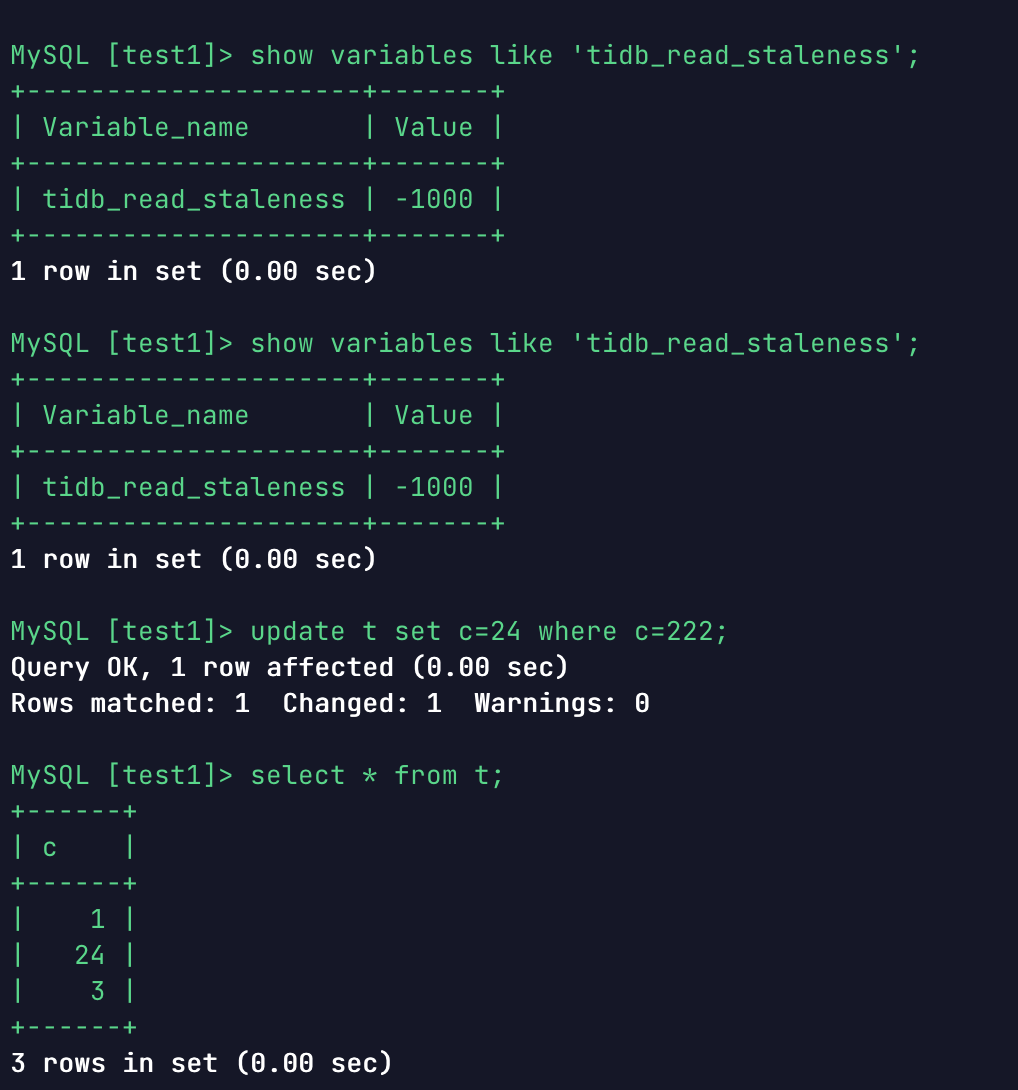Viewport: 1018px width, 1090px height.
Task: Click the 'Query OK, 1 row affected' line
Action: [289, 667]
